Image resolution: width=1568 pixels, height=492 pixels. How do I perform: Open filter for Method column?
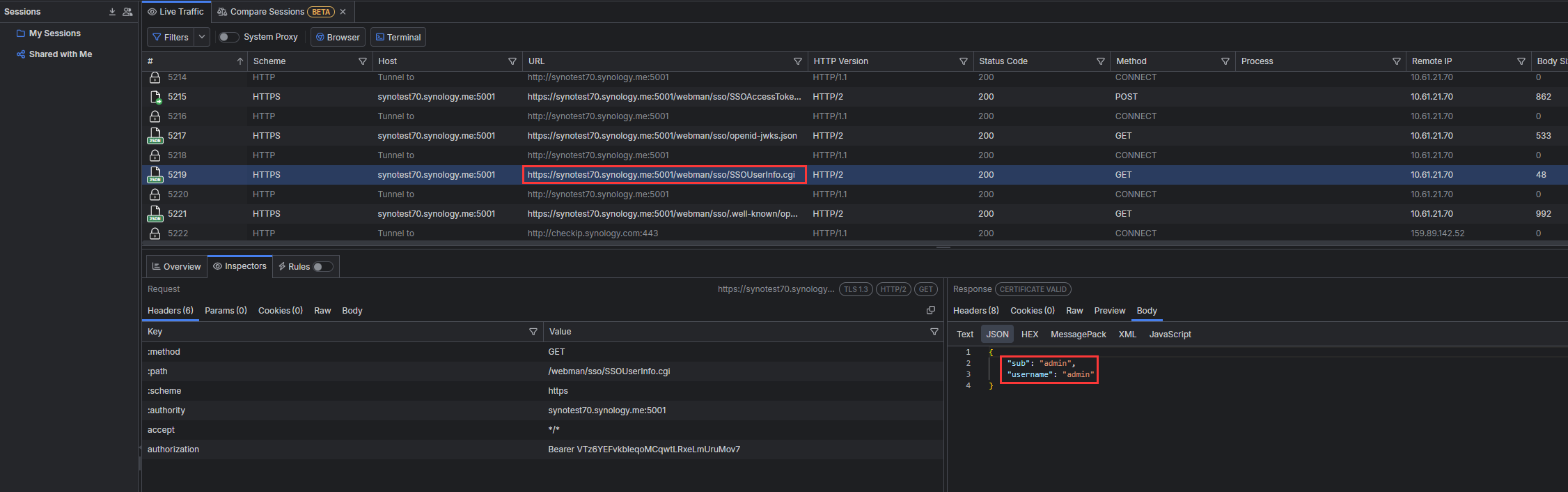click(1225, 61)
